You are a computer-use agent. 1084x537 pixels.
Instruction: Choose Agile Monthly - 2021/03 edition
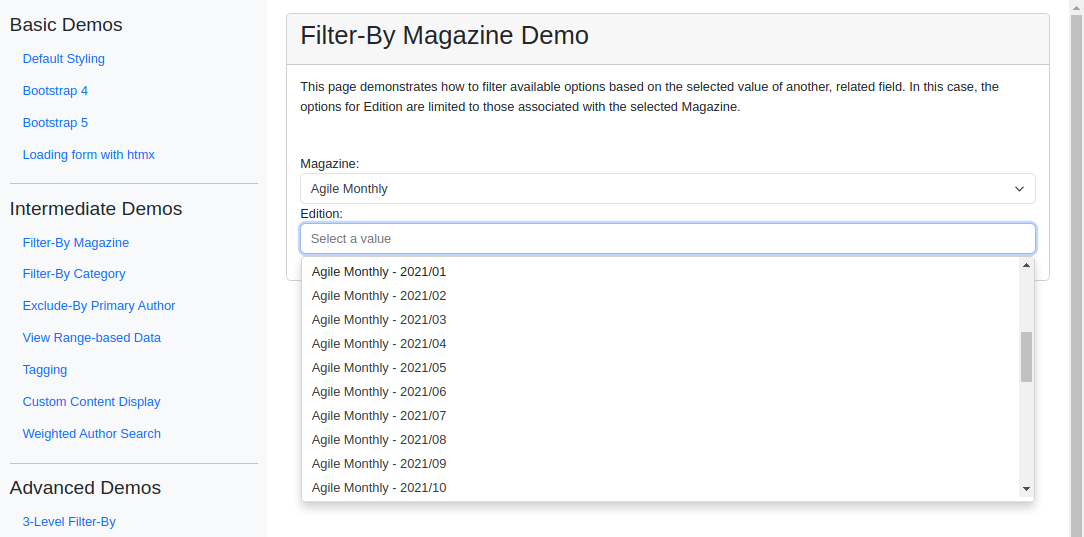661,320
